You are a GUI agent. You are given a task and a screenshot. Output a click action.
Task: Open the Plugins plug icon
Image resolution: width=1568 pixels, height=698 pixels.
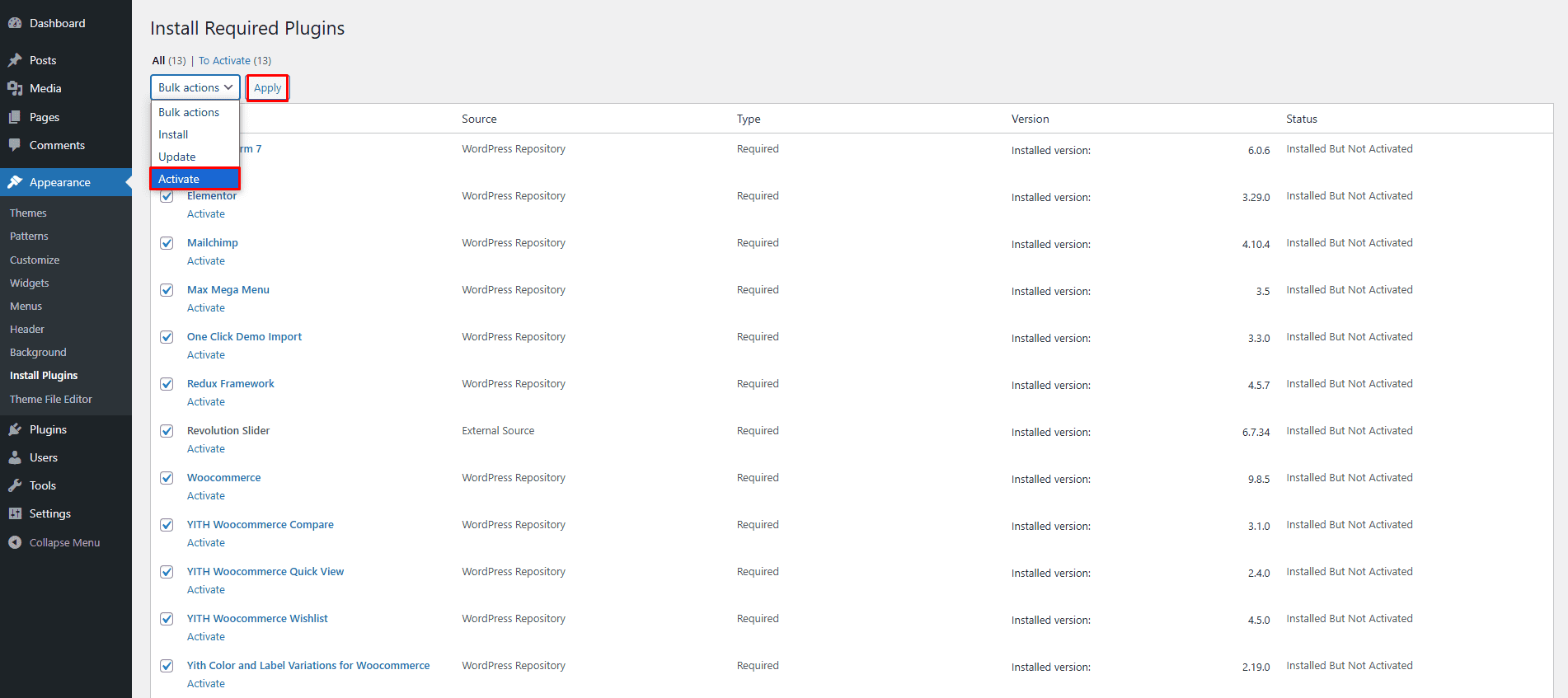15,429
